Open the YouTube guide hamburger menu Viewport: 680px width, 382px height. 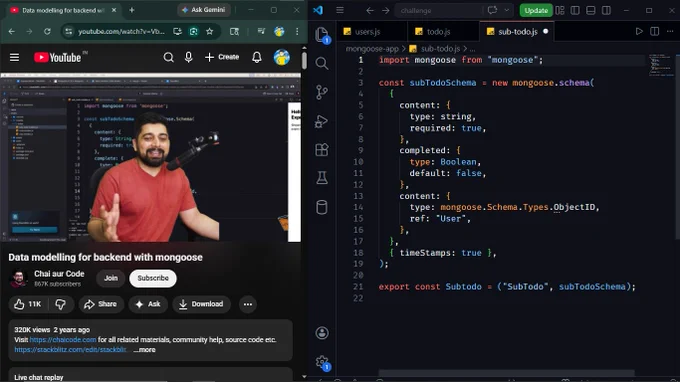[14, 57]
